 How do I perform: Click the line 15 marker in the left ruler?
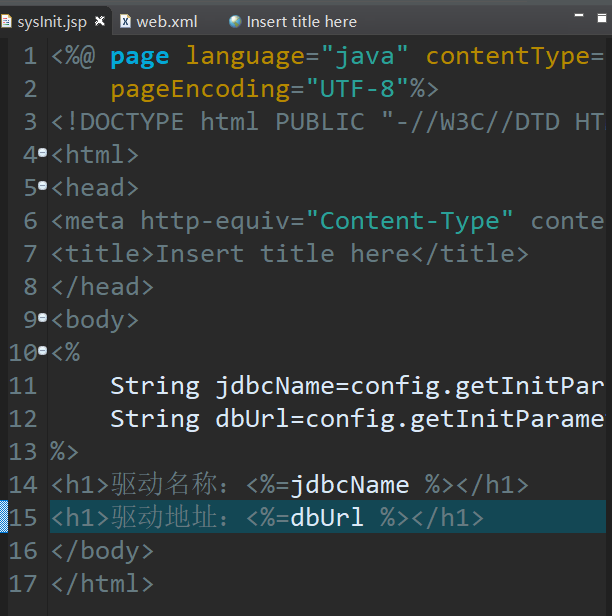tap(4, 517)
